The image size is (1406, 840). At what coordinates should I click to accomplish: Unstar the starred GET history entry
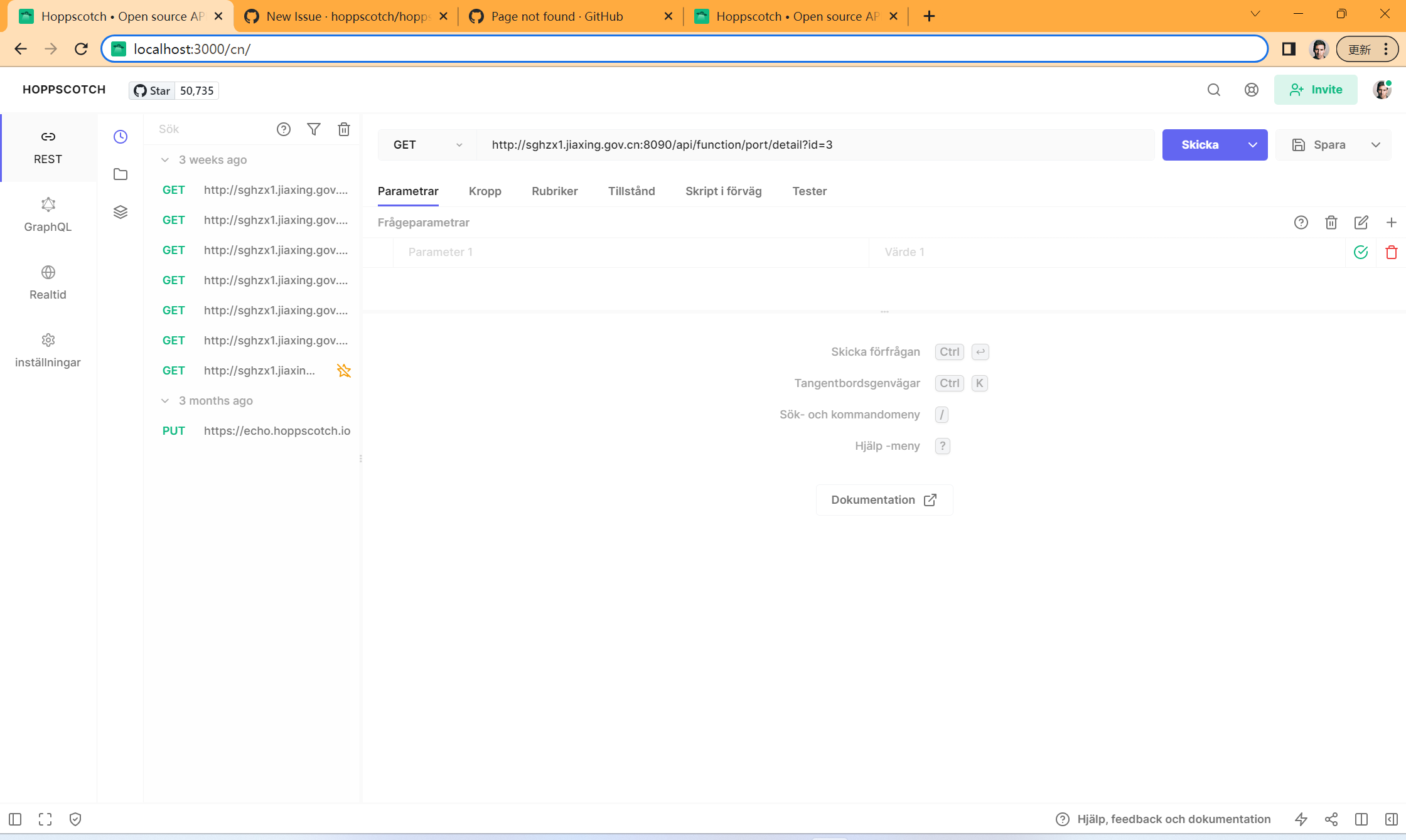coord(344,371)
